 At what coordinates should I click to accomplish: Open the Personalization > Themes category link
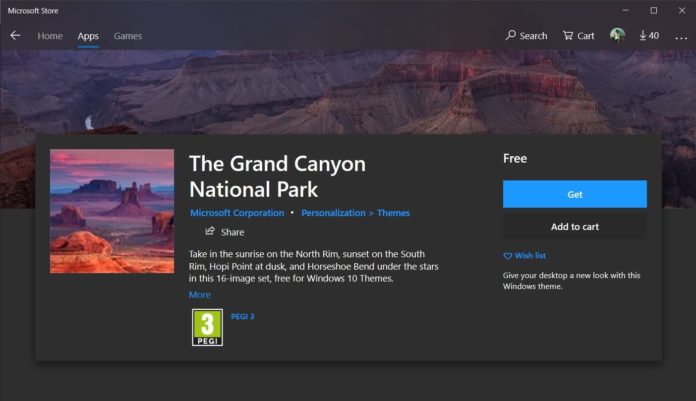tap(355, 213)
